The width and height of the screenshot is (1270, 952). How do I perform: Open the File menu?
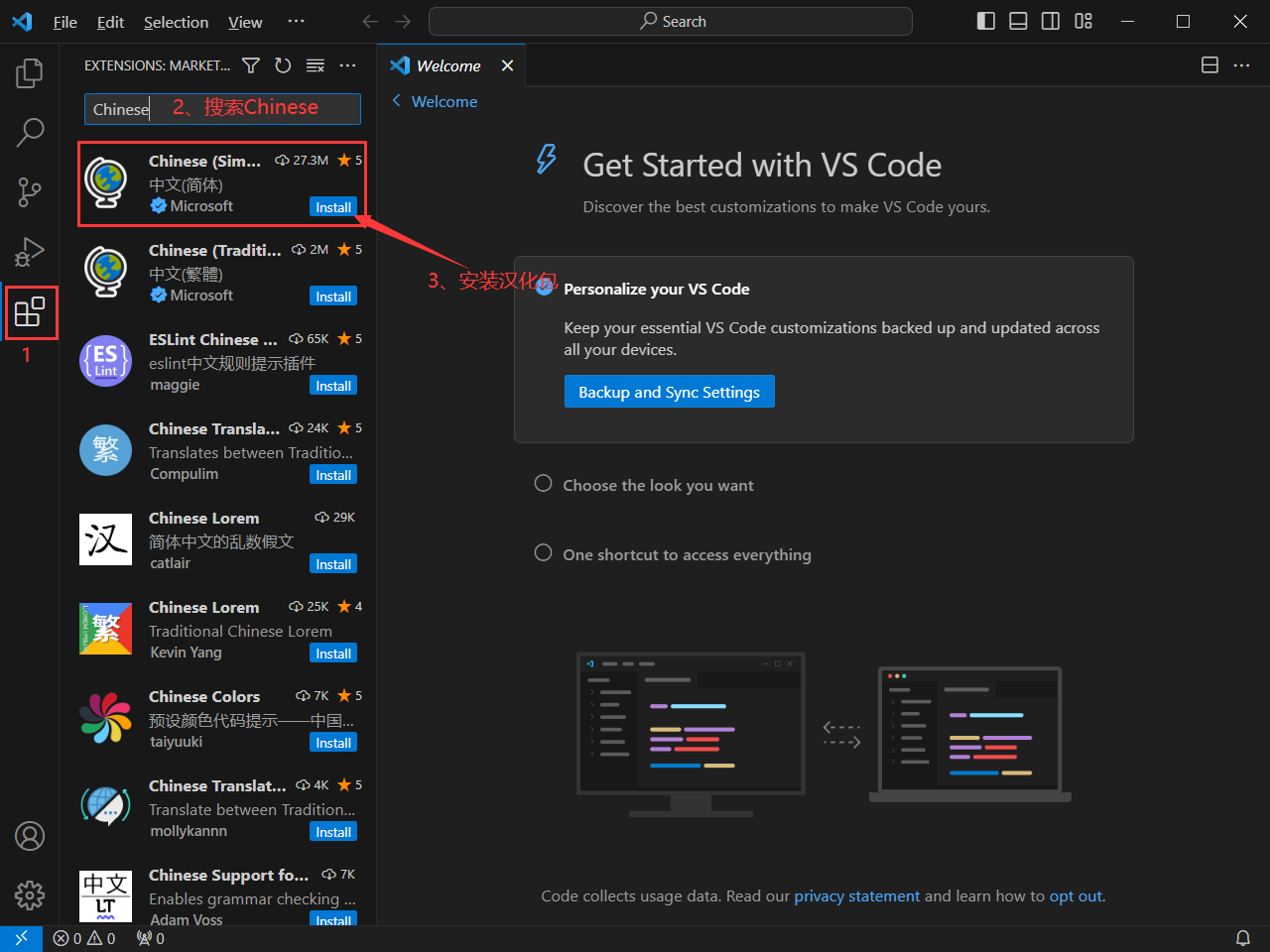64,22
